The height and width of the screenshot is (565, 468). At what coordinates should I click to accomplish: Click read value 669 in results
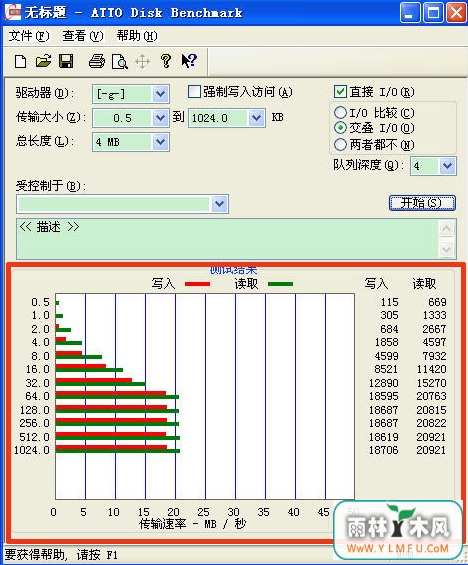437,302
